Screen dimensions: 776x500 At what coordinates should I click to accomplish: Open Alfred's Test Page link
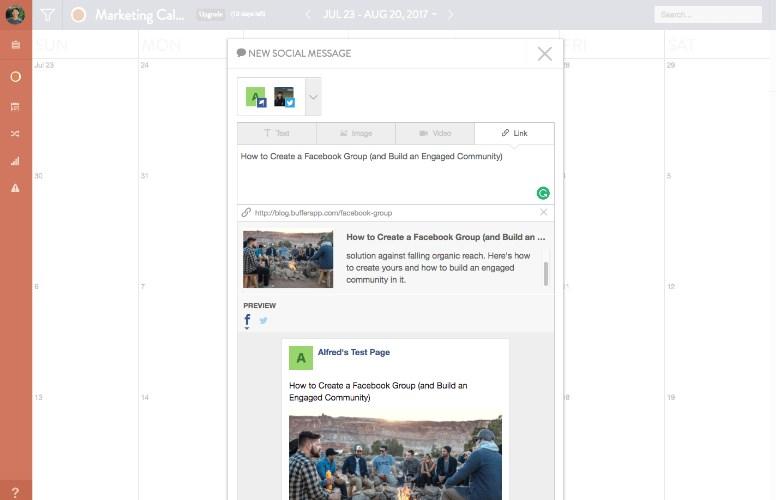(x=353, y=352)
